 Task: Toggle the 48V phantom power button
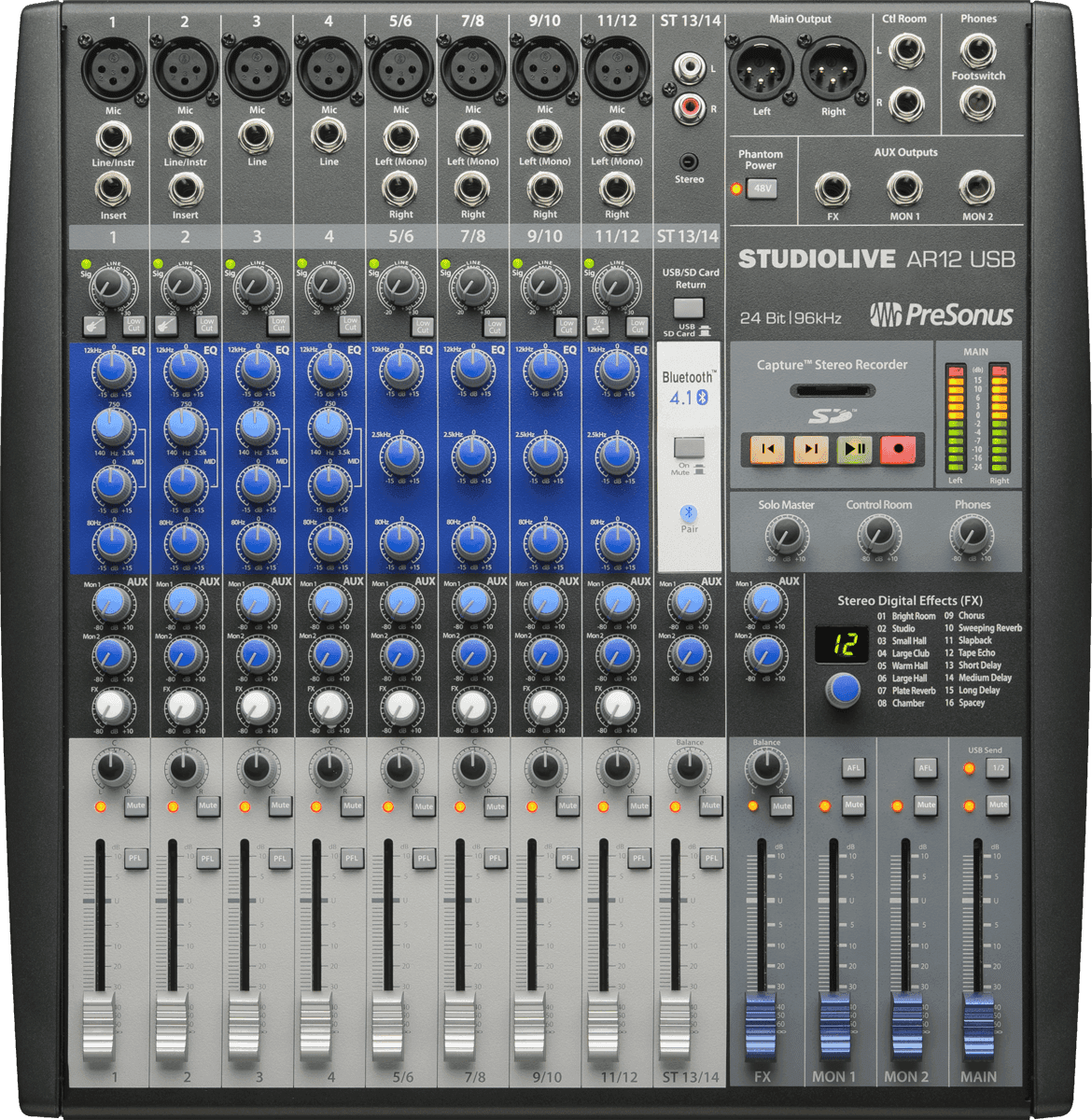[763, 189]
